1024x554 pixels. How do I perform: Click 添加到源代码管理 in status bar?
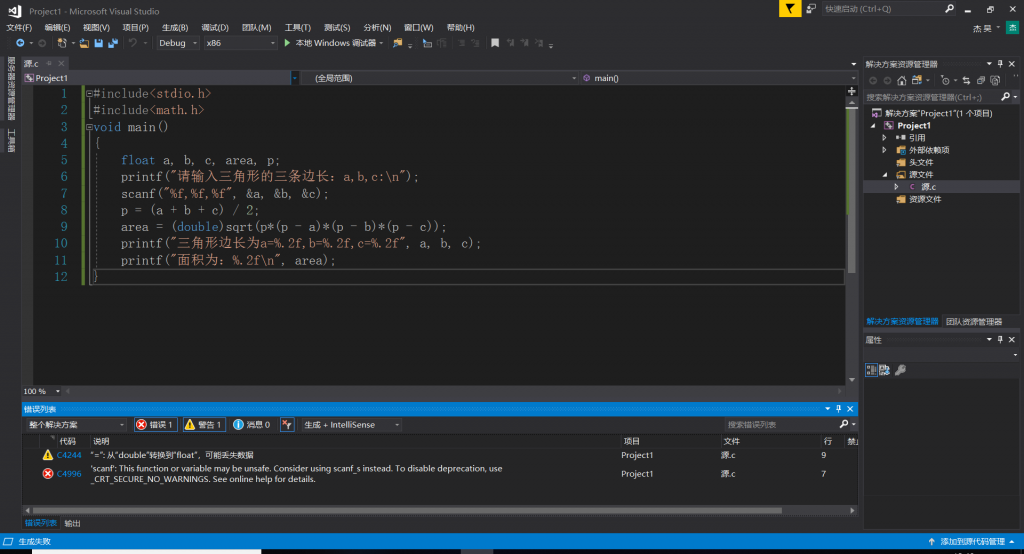tap(972, 542)
